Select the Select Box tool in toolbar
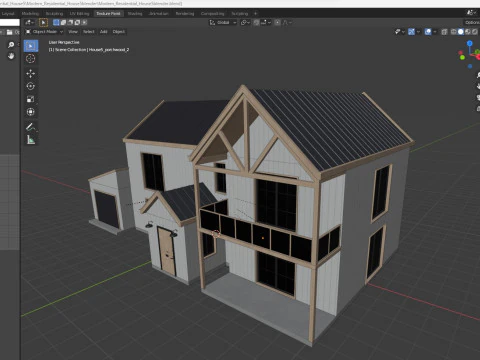The image size is (480, 360). 31,46
